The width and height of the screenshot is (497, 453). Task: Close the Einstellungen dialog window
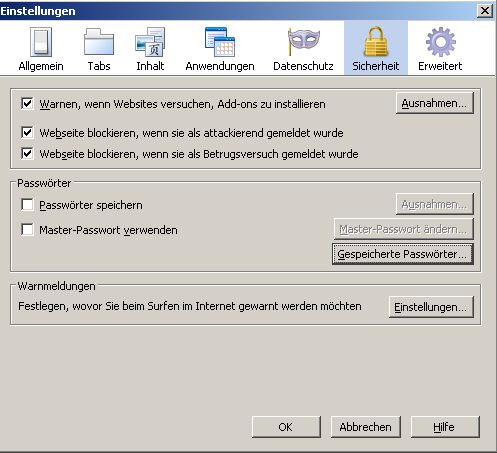click(x=485, y=11)
